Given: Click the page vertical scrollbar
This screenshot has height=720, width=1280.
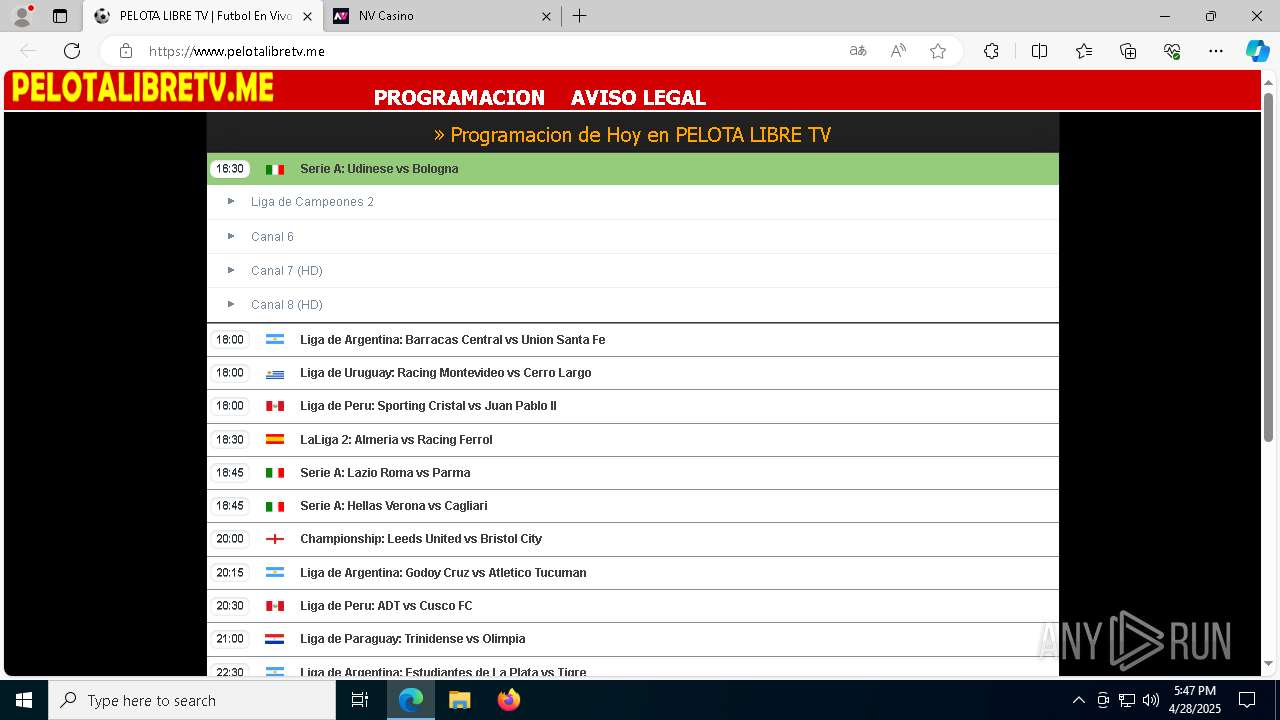Looking at the screenshot, I should click(1269, 268).
